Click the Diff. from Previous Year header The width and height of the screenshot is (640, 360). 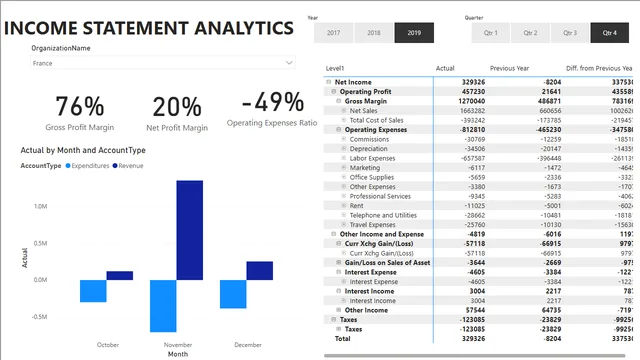(599, 68)
